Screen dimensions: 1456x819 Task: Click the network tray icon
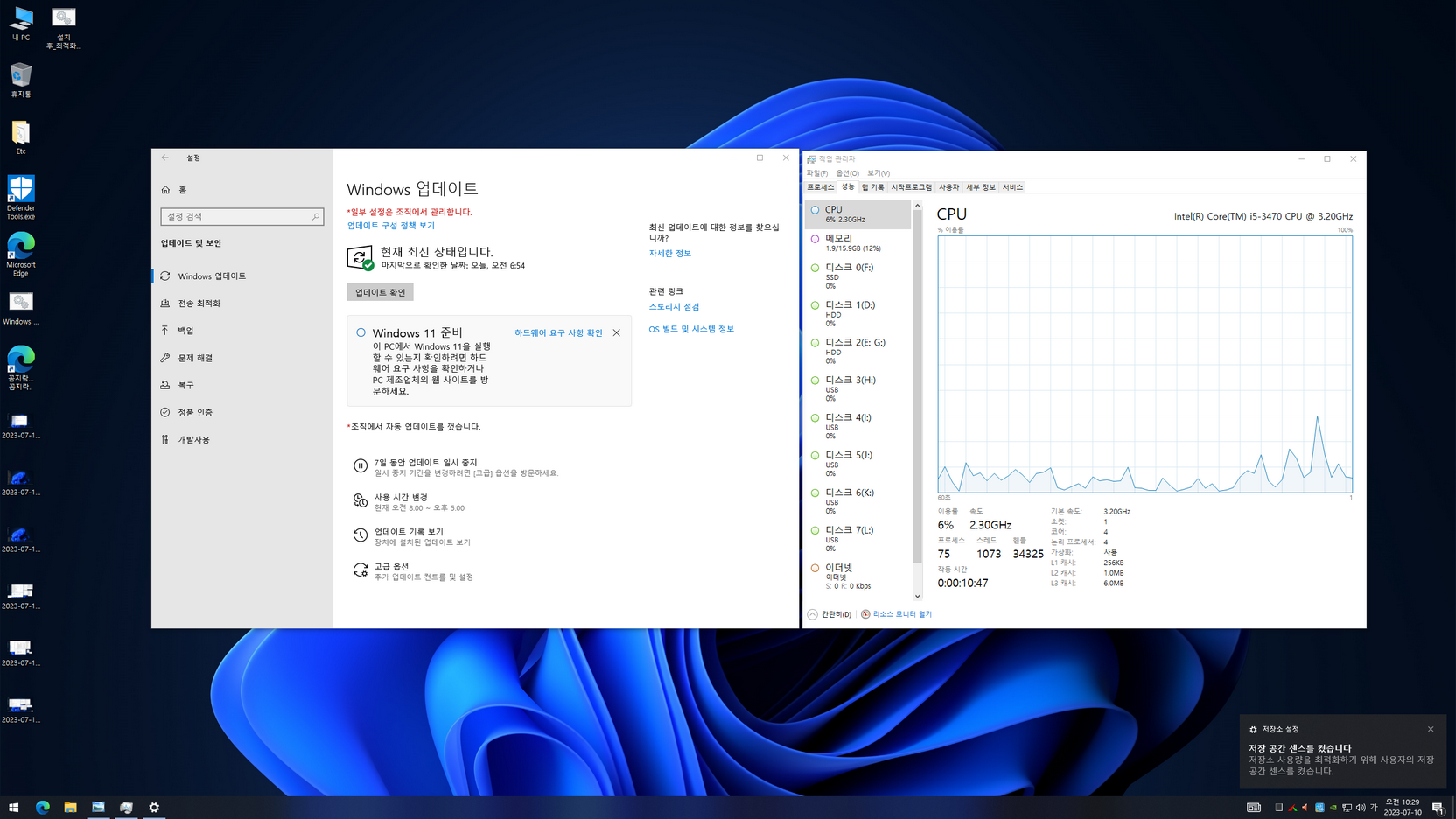coord(1347,808)
